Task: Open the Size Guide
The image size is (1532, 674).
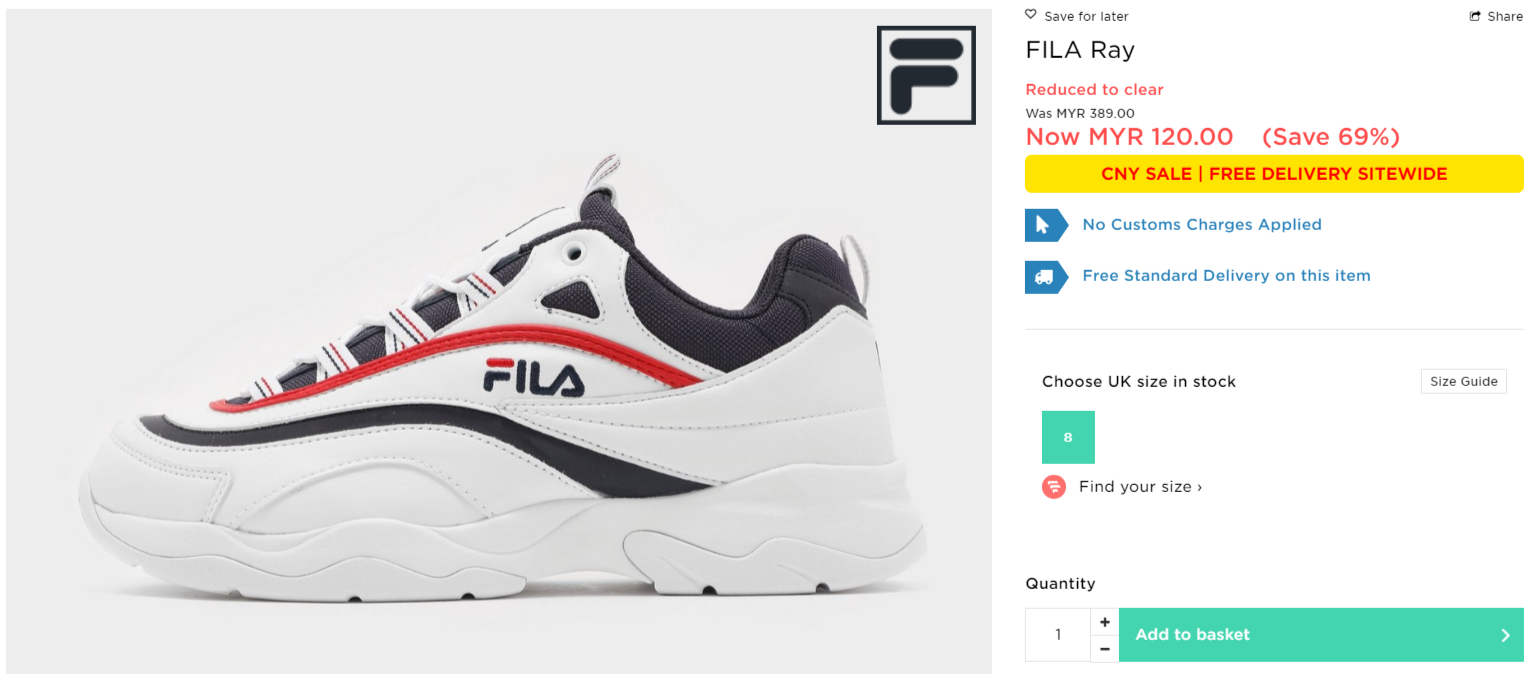Action: point(1463,381)
